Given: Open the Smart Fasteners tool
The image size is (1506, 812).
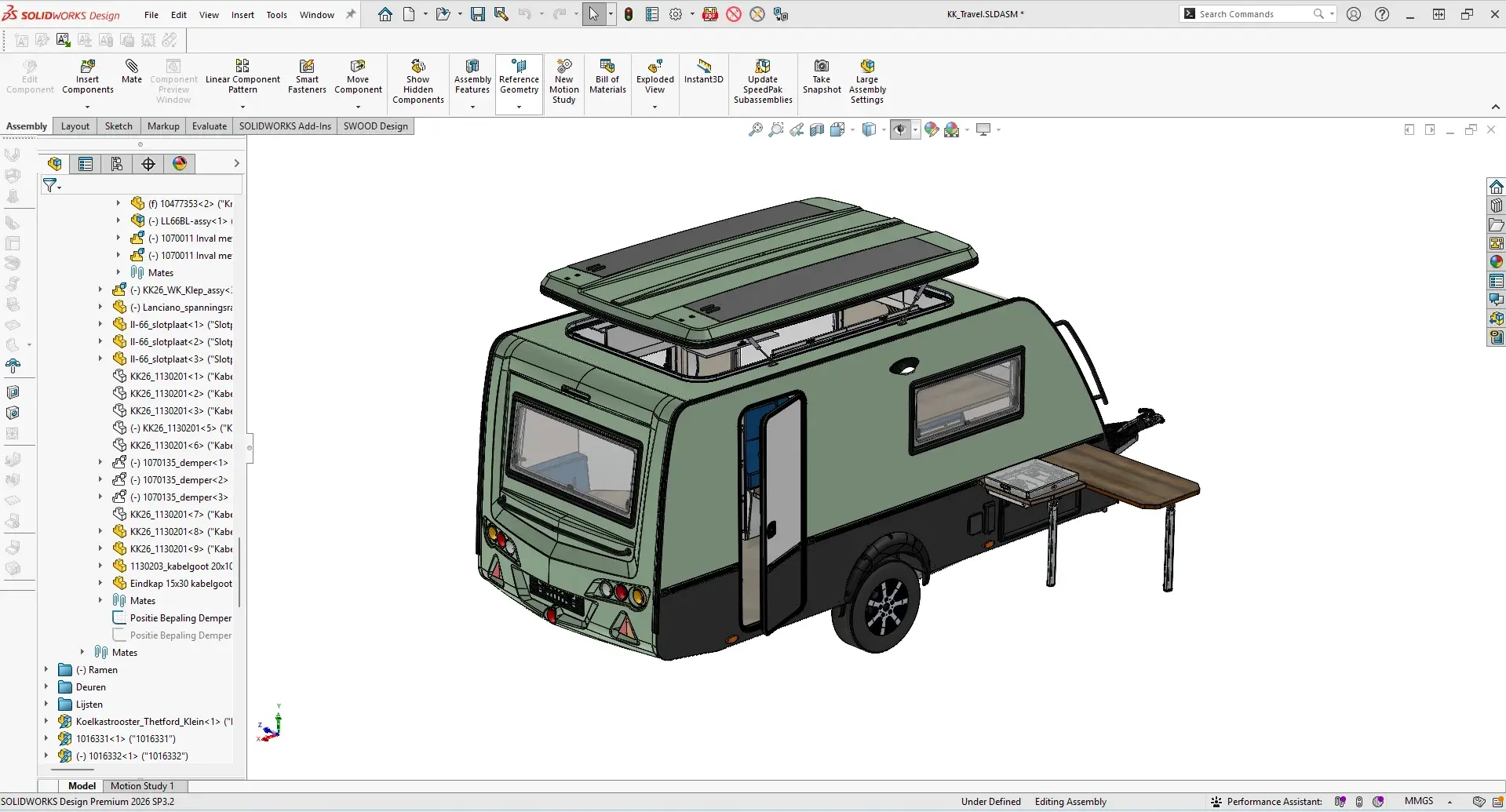Looking at the screenshot, I should click(307, 76).
